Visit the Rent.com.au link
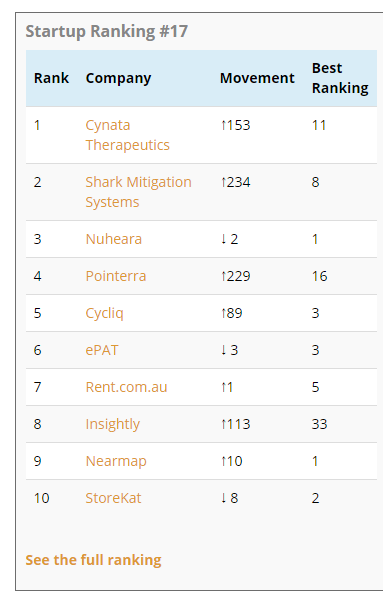This screenshot has height=600, width=383. (126, 387)
